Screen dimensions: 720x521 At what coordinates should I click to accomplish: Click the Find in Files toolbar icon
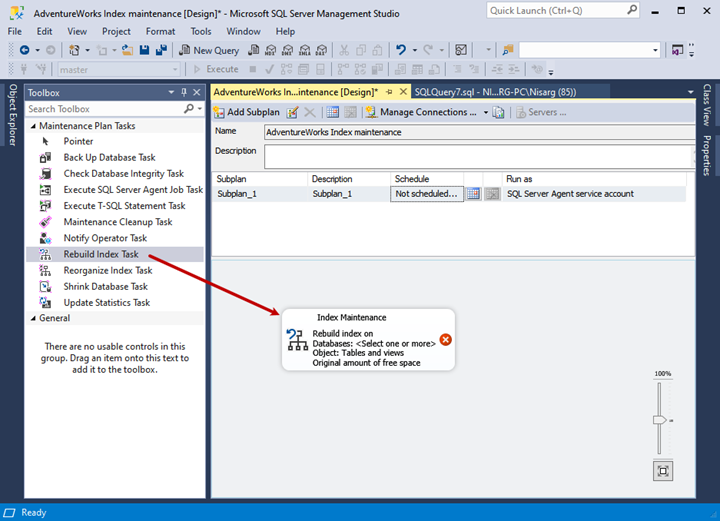507,50
